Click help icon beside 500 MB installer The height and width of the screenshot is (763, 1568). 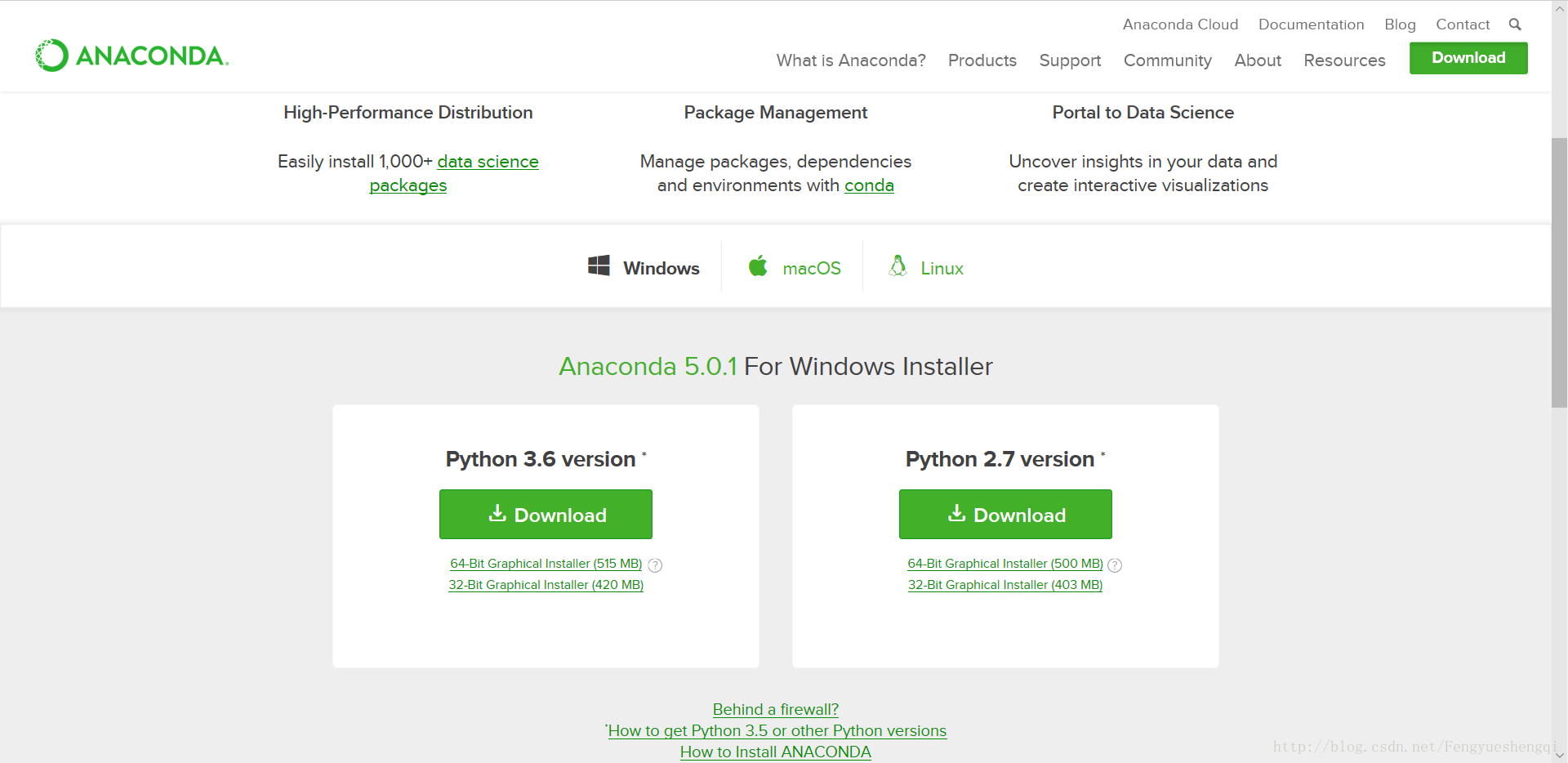(1115, 565)
